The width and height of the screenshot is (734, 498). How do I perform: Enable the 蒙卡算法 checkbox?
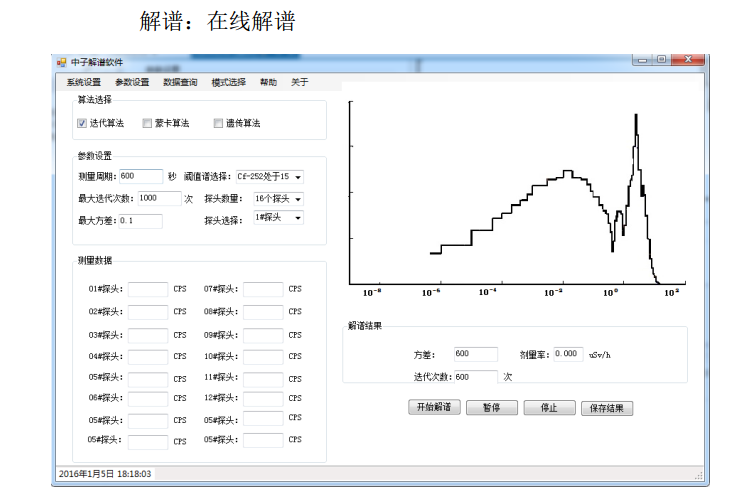(147, 123)
